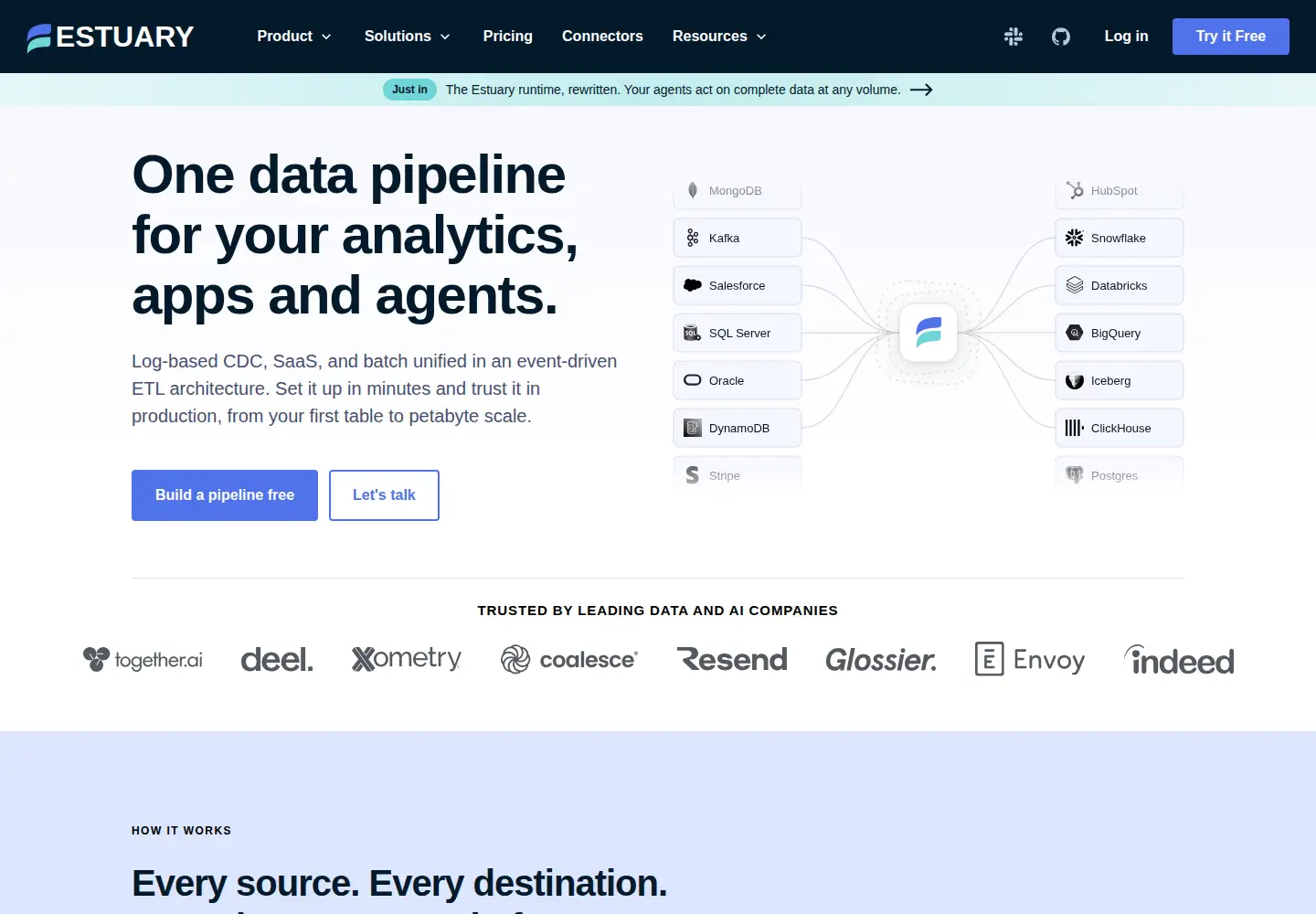Click the Salesforce cloud icon
1316x914 pixels.
693,285
